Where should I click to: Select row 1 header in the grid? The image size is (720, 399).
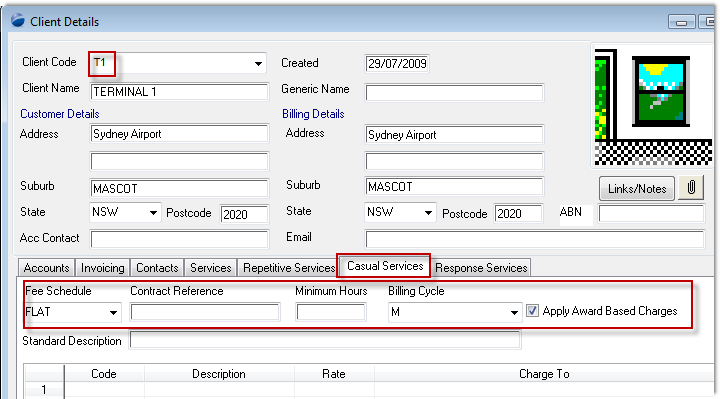(x=44, y=390)
